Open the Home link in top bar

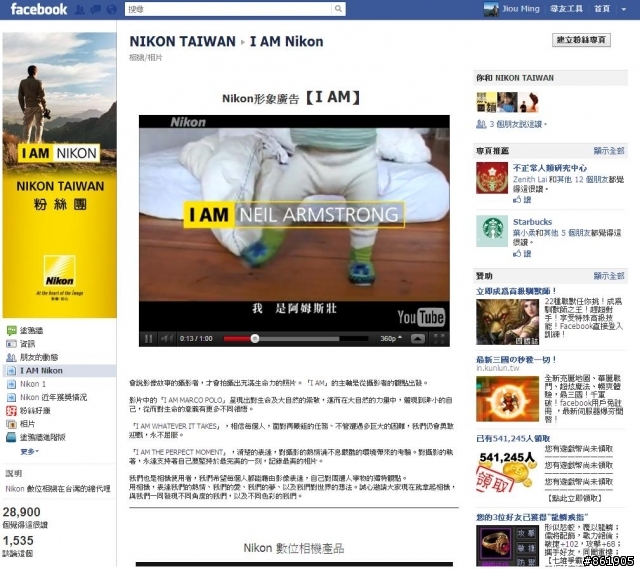coord(602,9)
